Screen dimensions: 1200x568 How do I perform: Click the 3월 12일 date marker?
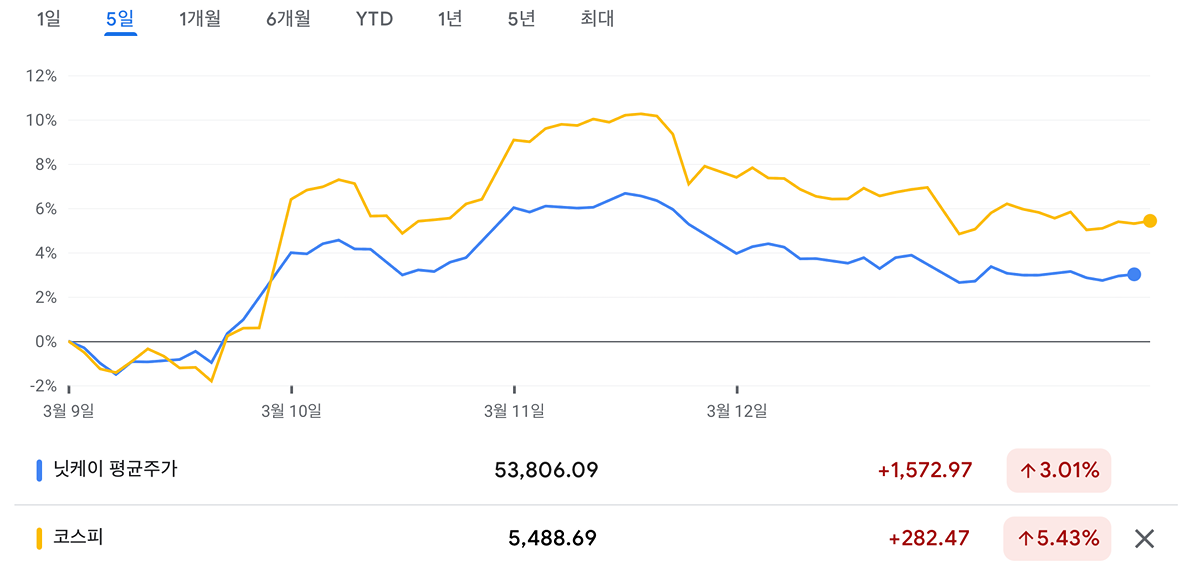[x=737, y=409]
